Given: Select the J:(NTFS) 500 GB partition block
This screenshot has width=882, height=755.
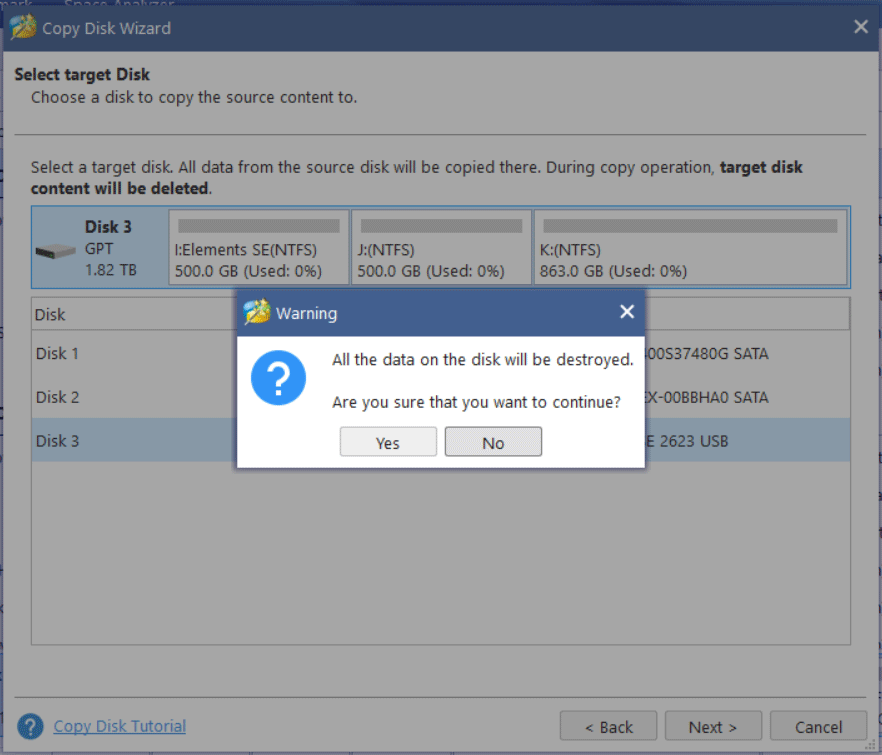Looking at the screenshot, I should tap(443, 247).
